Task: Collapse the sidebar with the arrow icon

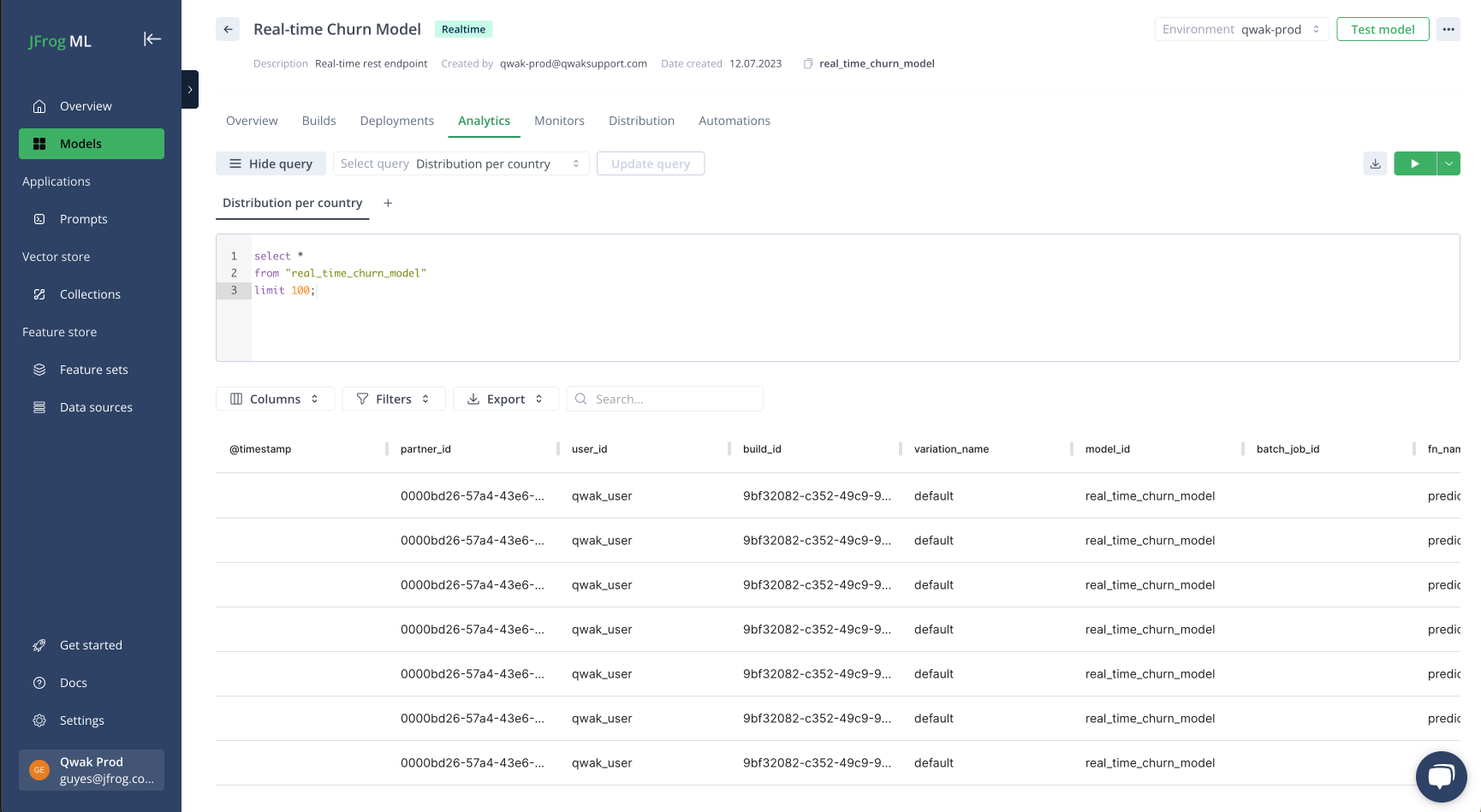Action: point(152,39)
